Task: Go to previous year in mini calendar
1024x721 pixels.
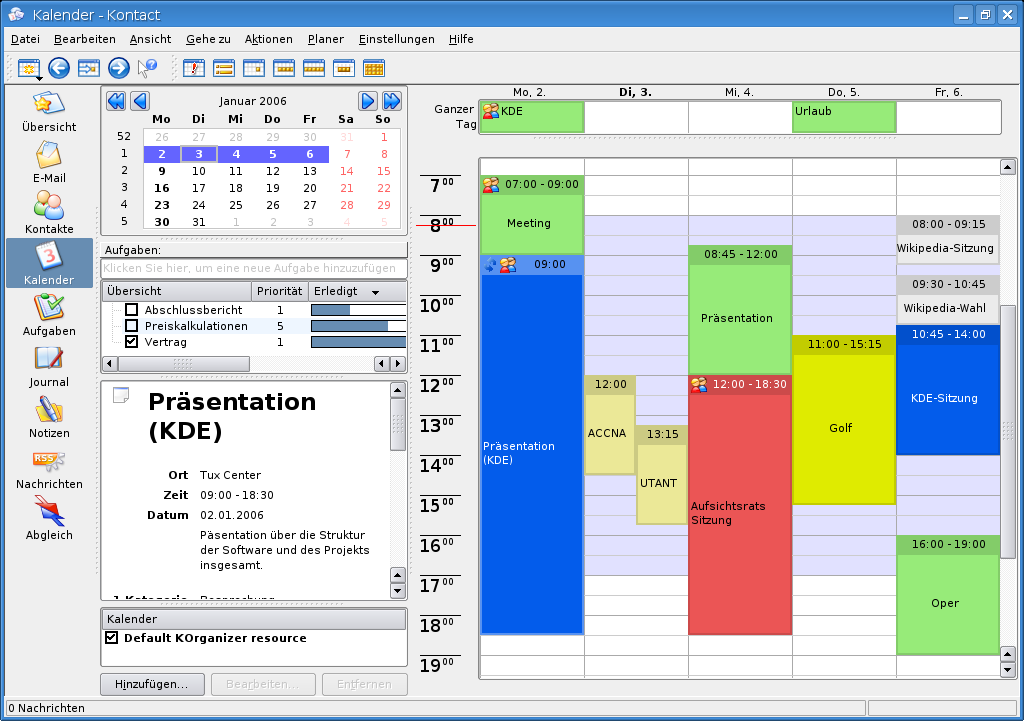Action: point(116,101)
